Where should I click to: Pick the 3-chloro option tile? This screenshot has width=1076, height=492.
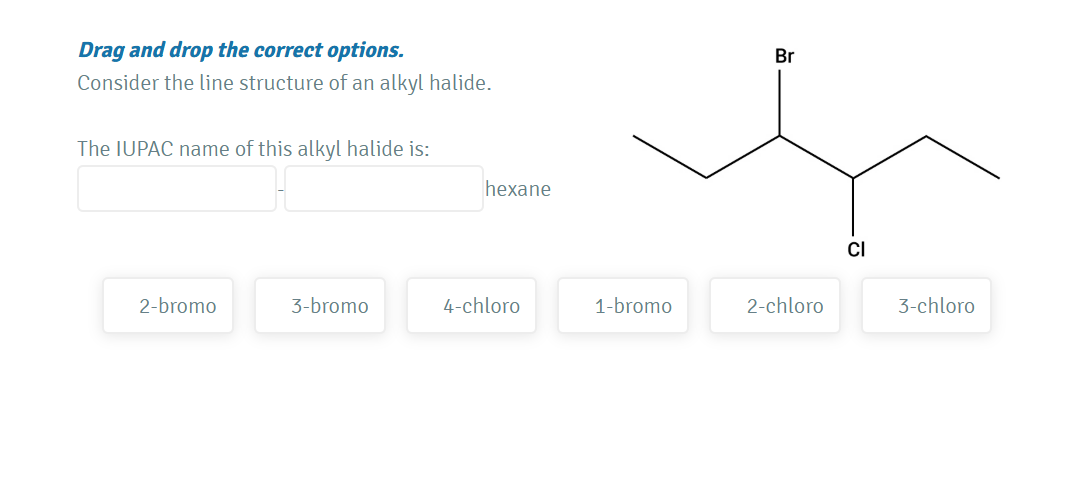(x=926, y=306)
